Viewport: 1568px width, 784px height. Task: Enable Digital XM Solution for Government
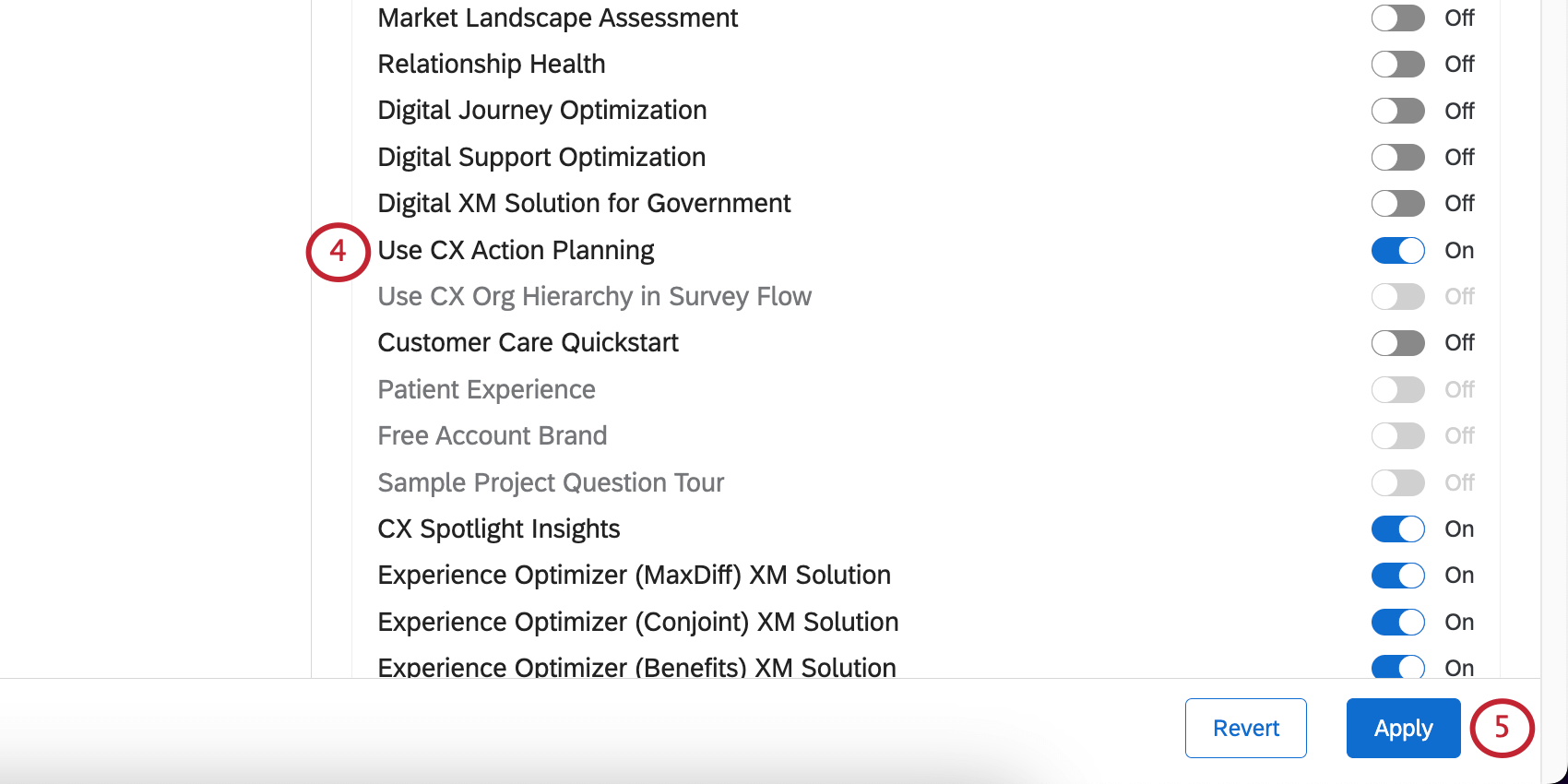point(1397,203)
